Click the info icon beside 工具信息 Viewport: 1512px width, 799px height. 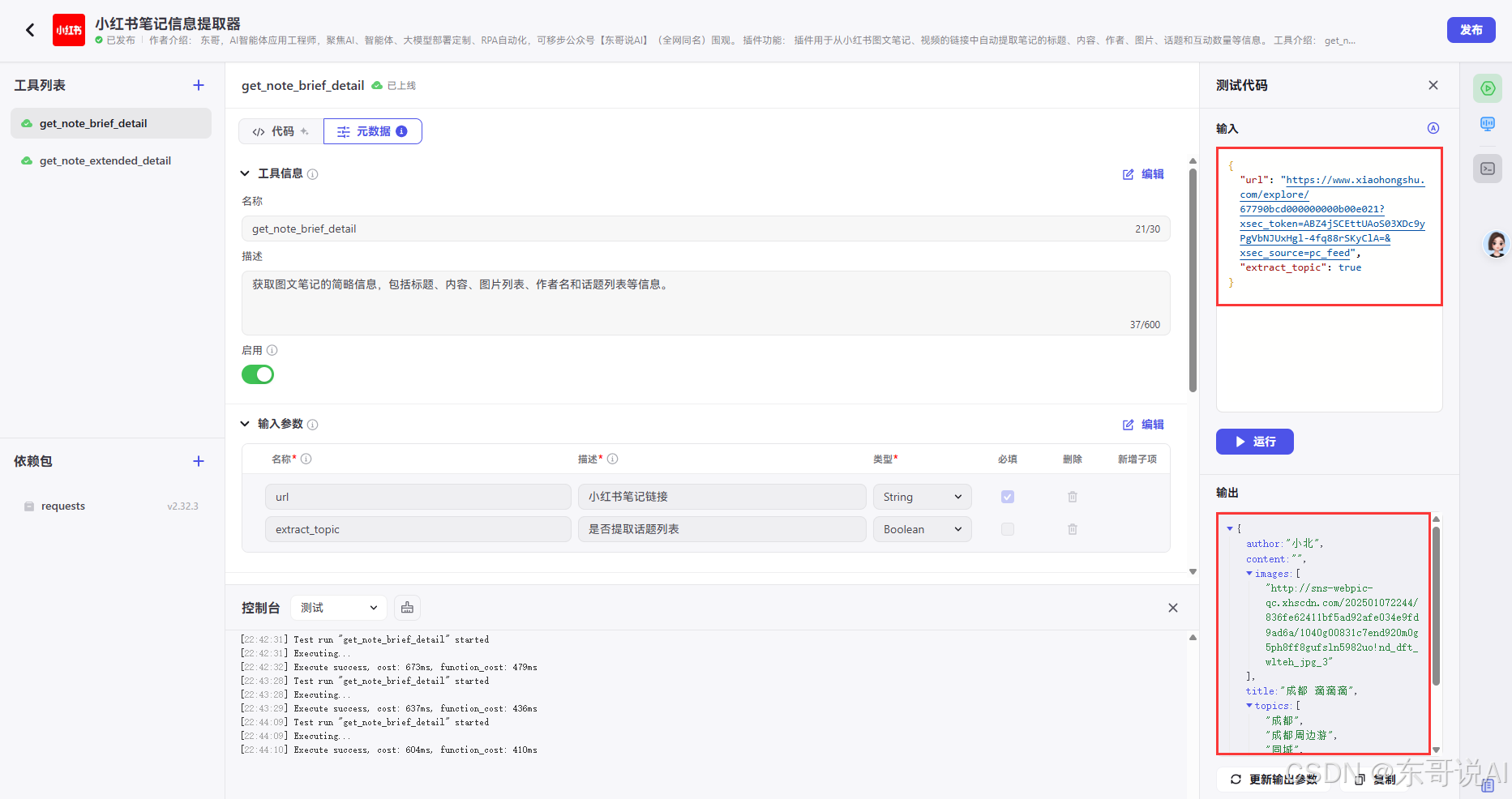pos(313,174)
